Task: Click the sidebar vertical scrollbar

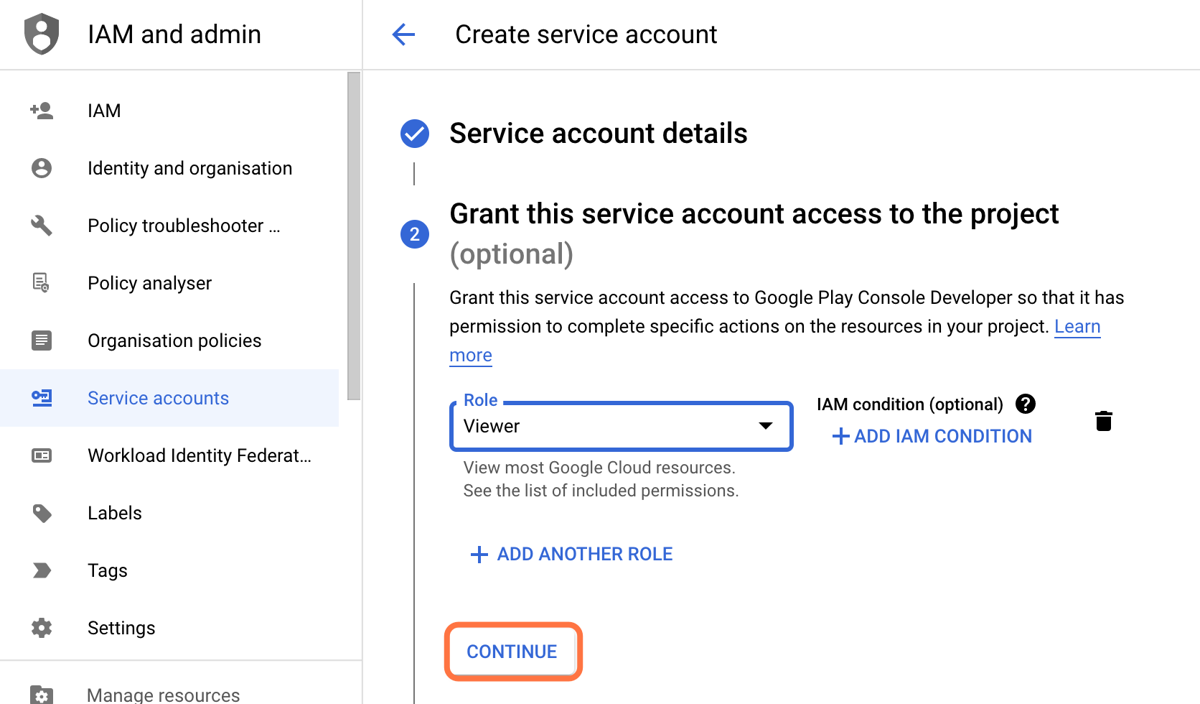Action: [353, 235]
